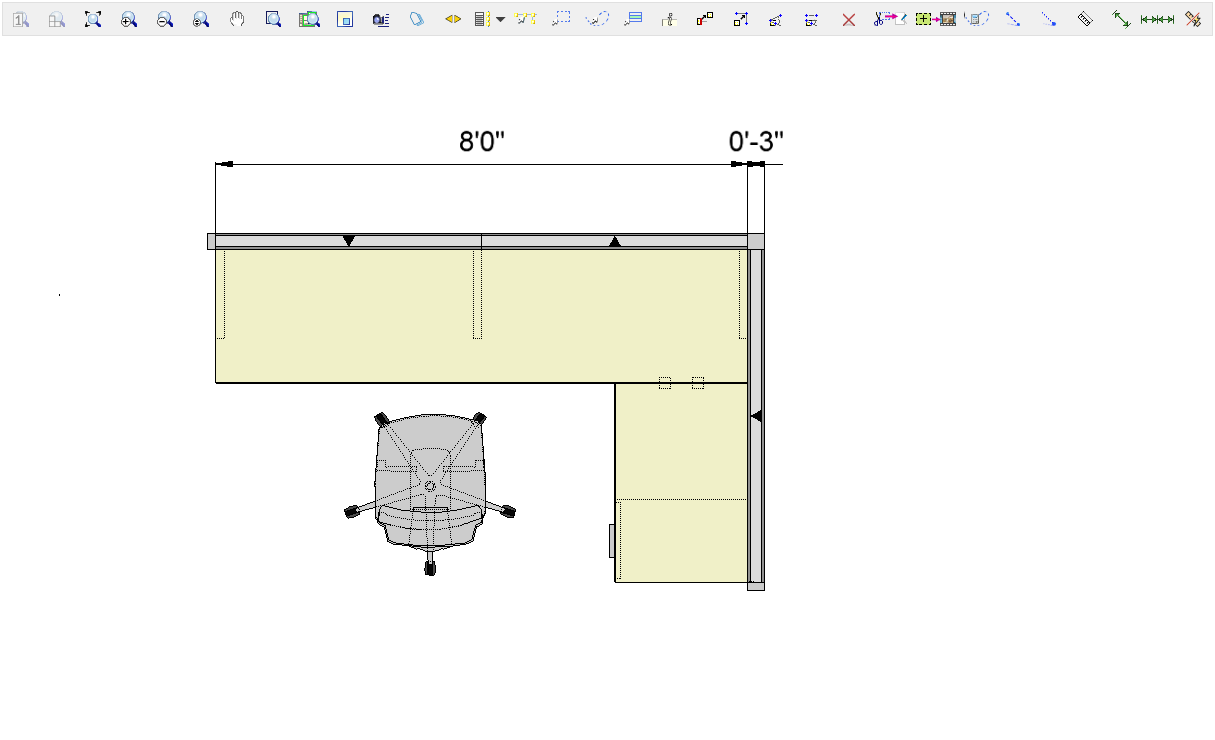The width and height of the screenshot is (1215, 740).
Task: Select the ruler measure tool
Action: click(x=1085, y=19)
